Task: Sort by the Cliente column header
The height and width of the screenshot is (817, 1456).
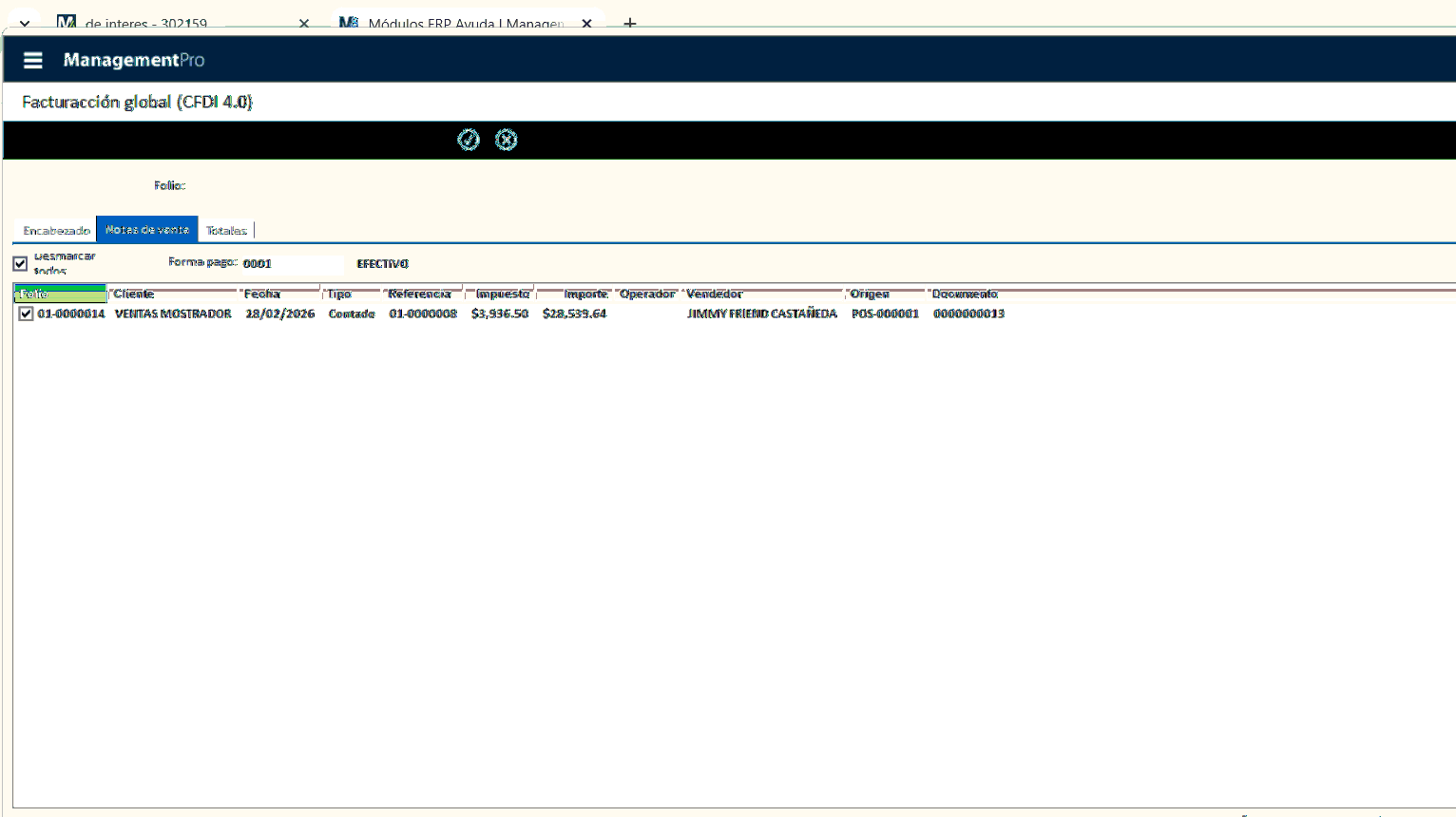Action: (172, 294)
